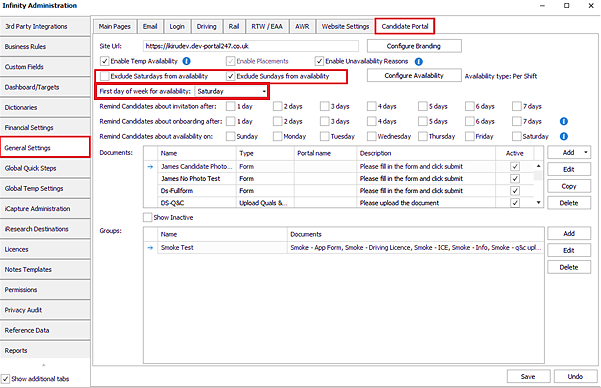
Task: Enable Show Inactive checkbox
Action: [148, 217]
